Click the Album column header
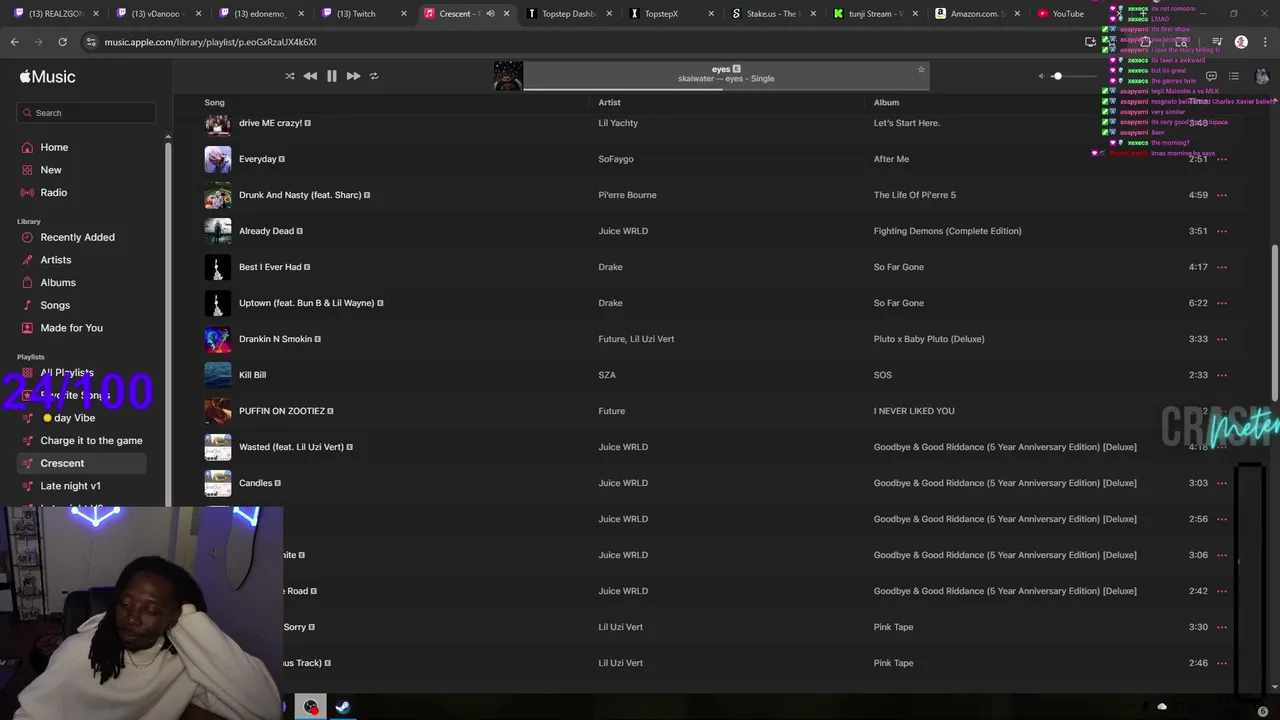This screenshot has width=1280, height=720. click(x=886, y=102)
